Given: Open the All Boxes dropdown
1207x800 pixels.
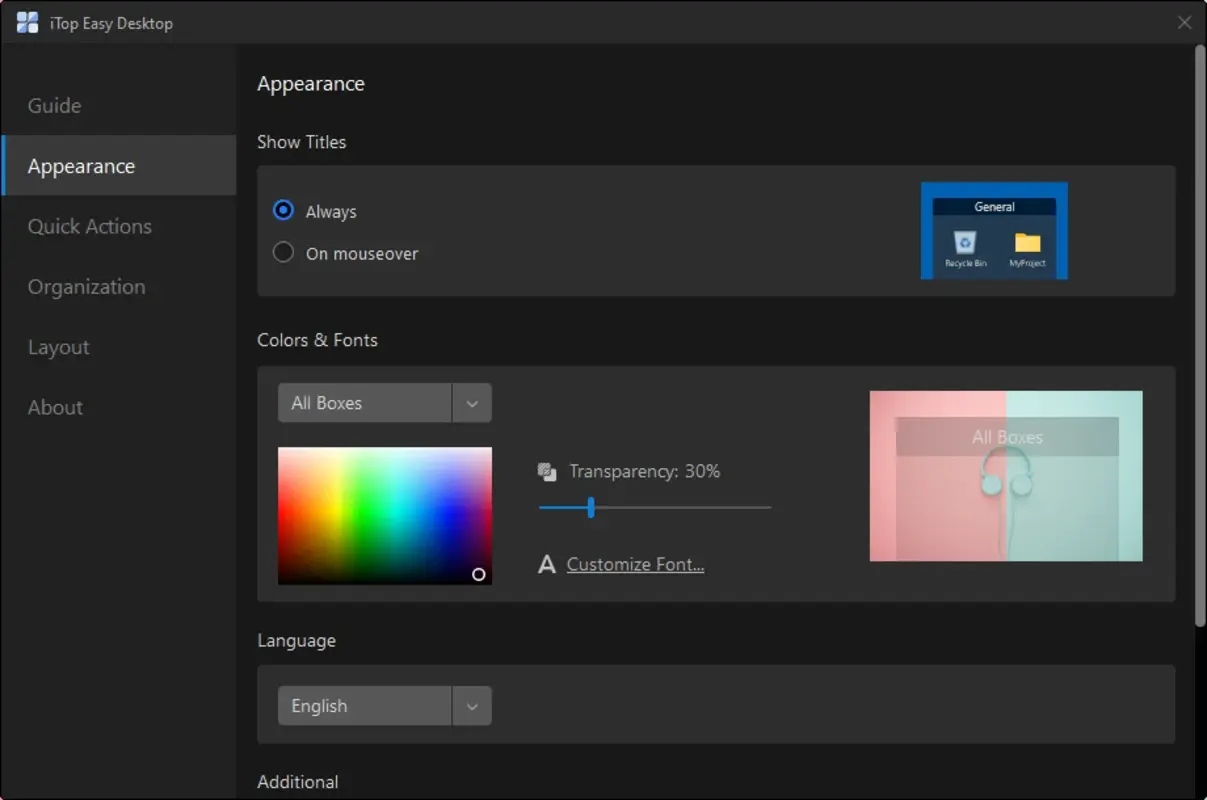Looking at the screenshot, I should click(x=365, y=402).
